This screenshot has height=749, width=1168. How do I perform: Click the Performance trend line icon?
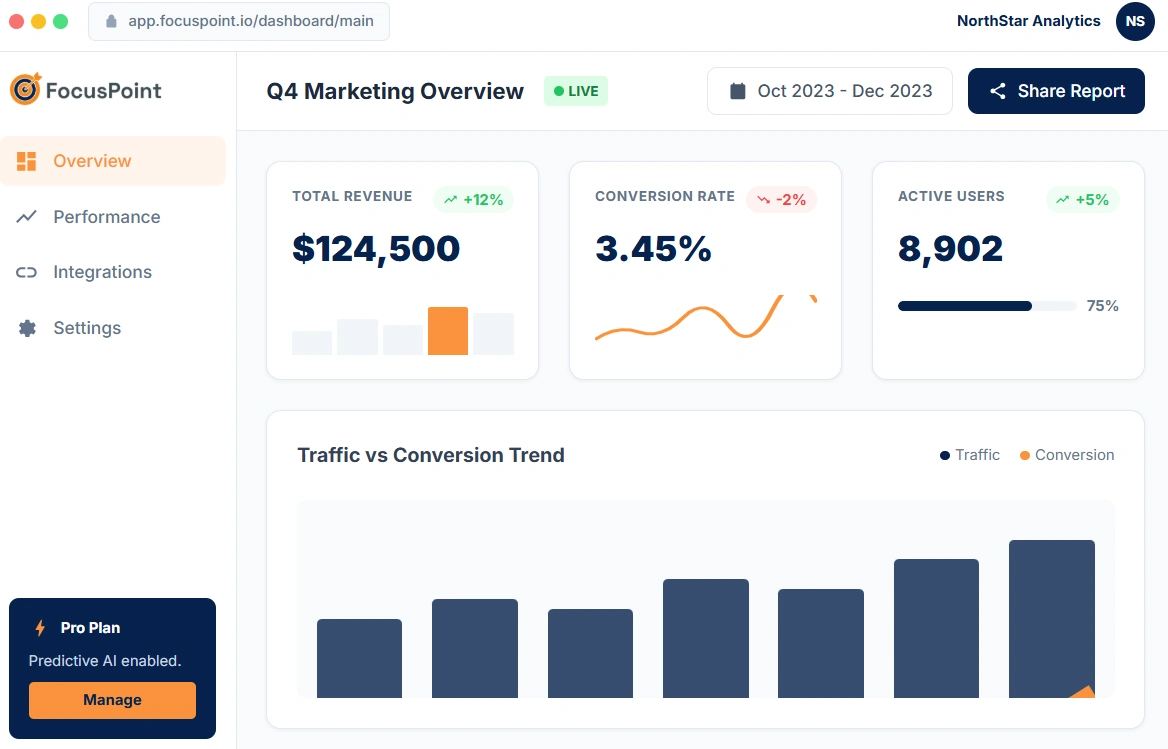(x=27, y=217)
